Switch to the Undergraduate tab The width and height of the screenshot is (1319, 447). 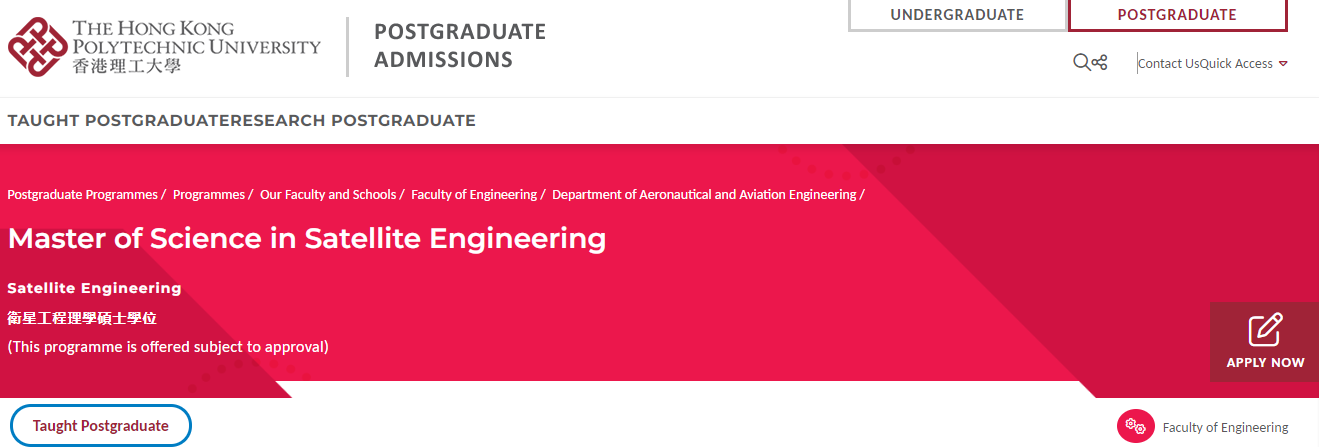pos(957,15)
